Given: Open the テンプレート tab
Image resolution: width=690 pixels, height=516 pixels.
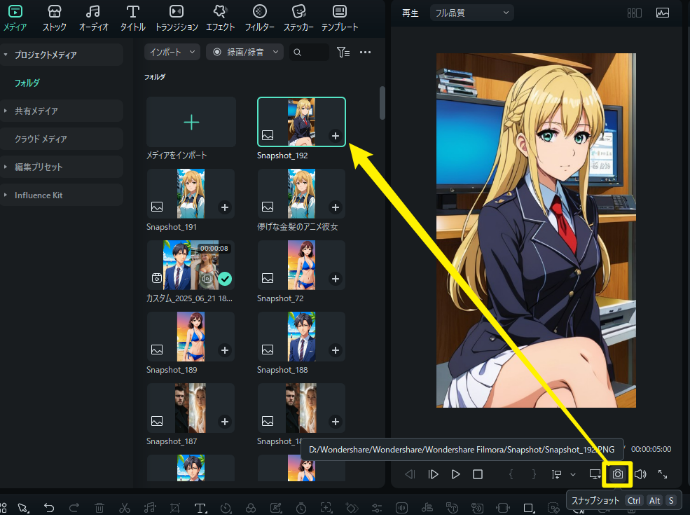Looking at the screenshot, I should click(x=339, y=18).
